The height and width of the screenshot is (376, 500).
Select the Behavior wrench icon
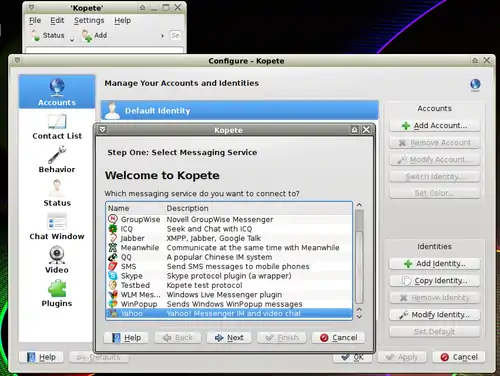(57, 155)
